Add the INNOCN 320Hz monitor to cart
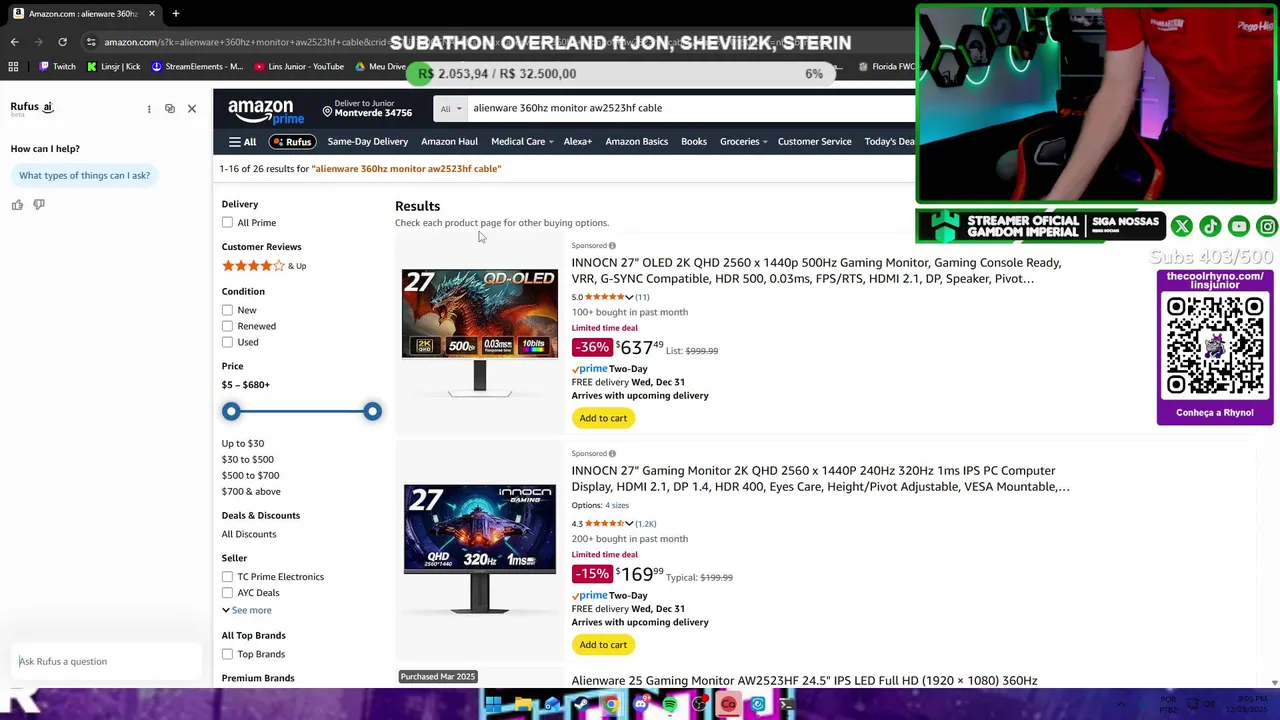The width and height of the screenshot is (1280, 720). coord(603,645)
